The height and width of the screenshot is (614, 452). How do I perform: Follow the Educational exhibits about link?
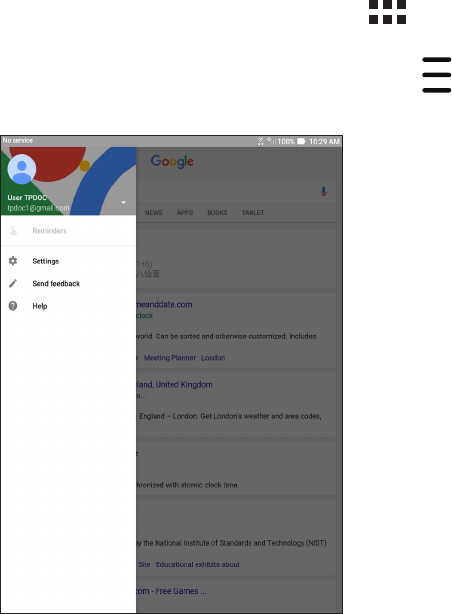click(198, 564)
